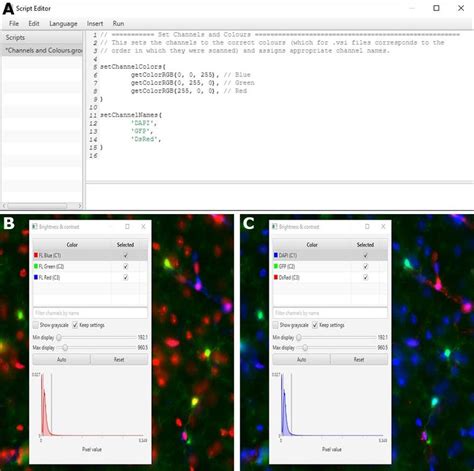Enable Show grayscale in the DAPI dialog
The height and width of the screenshot is (471, 474).
click(276, 325)
